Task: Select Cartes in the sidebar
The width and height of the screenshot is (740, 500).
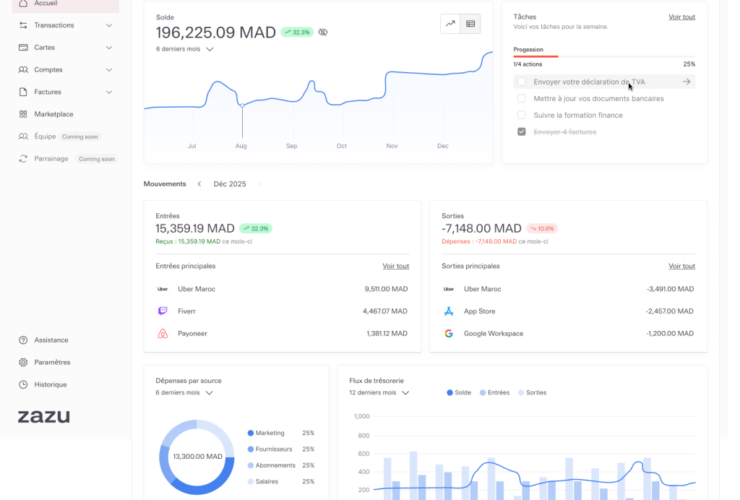Action: [x=45, y=47]
